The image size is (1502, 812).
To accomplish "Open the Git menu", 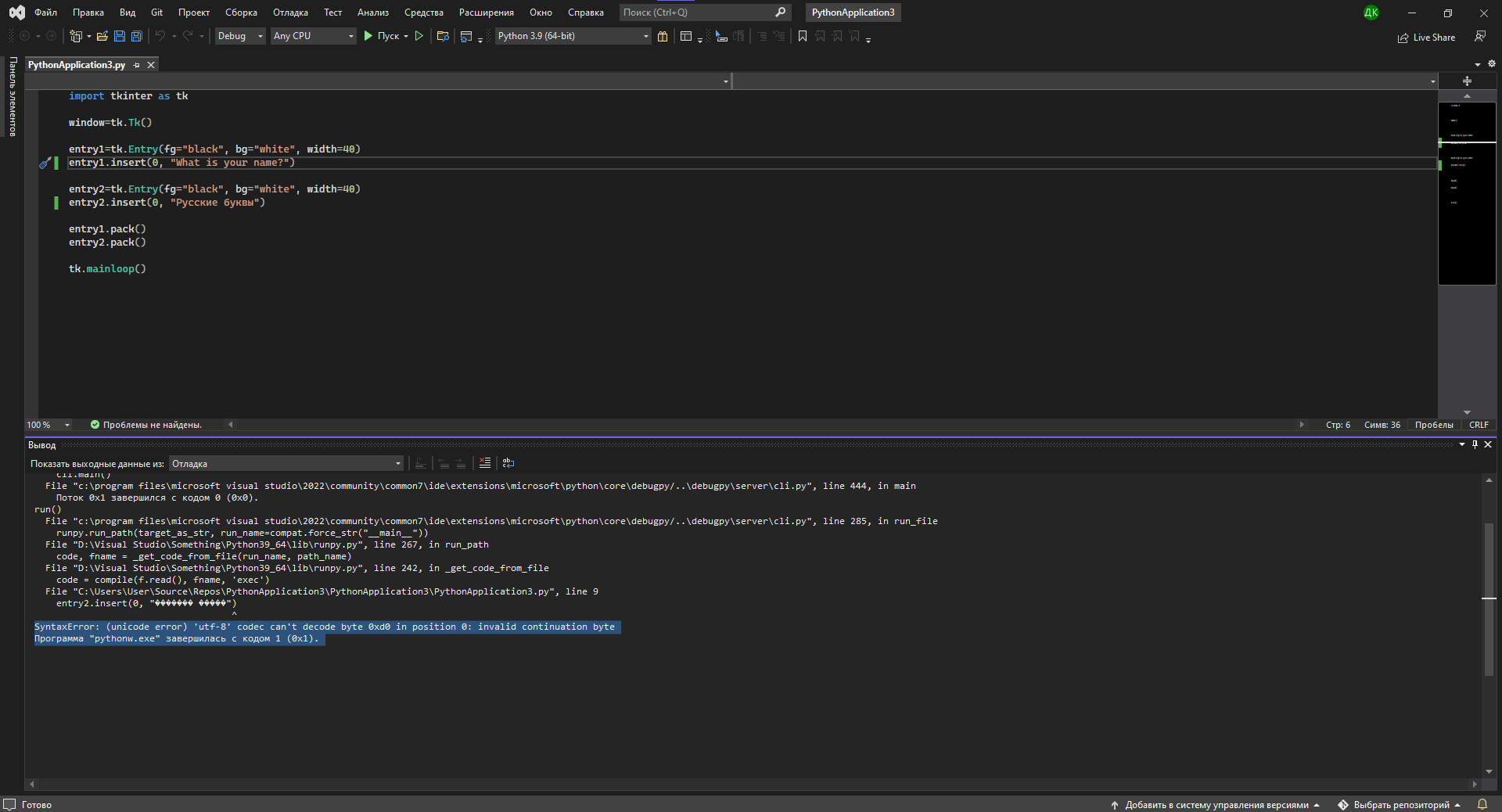I will point(156,13).
